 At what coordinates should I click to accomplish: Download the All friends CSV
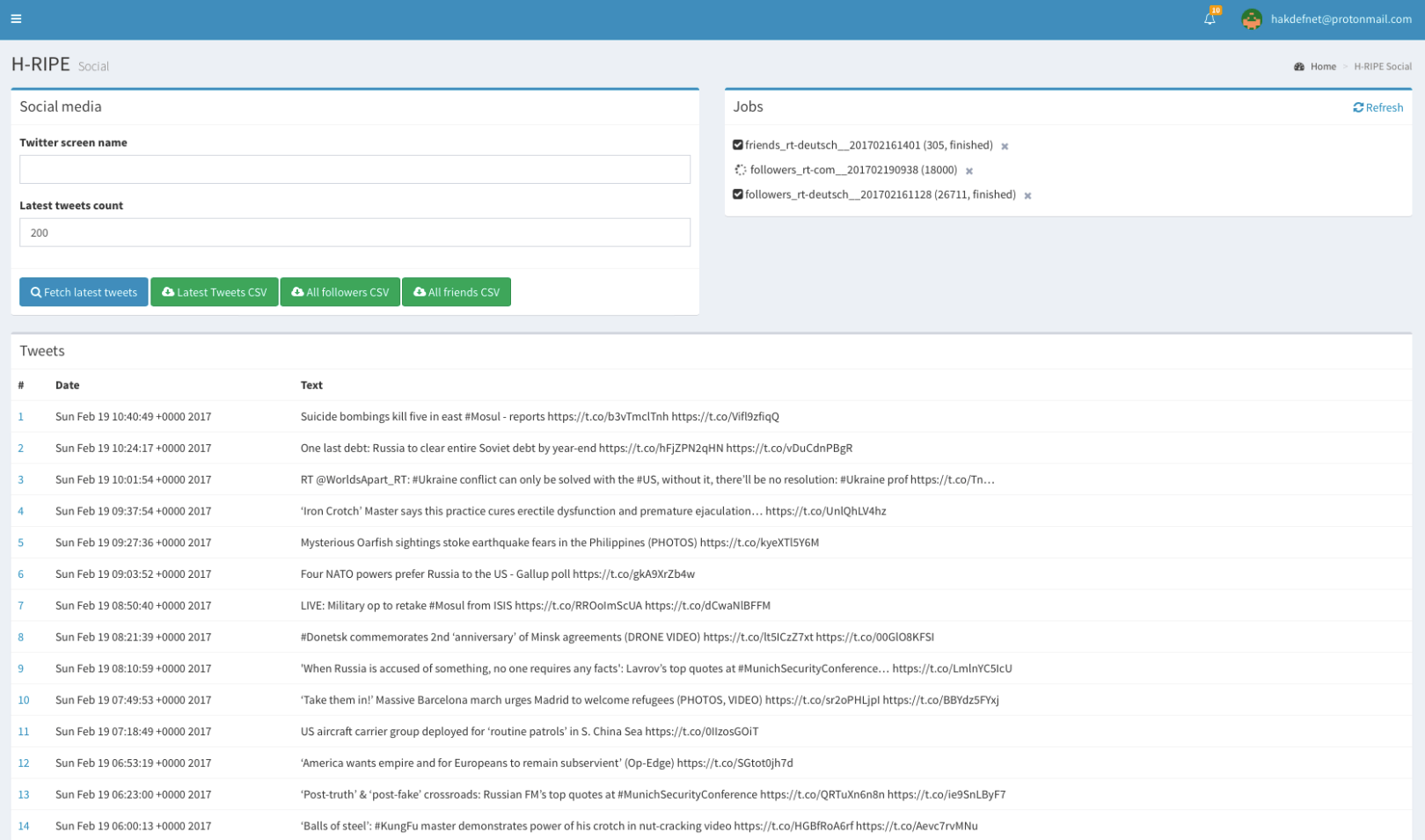456,292
